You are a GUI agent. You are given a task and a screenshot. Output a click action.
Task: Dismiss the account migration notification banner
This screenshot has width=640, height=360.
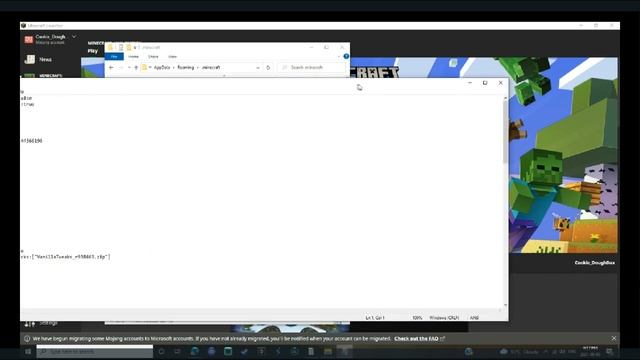pyautogui.click(x=613, y=338)
